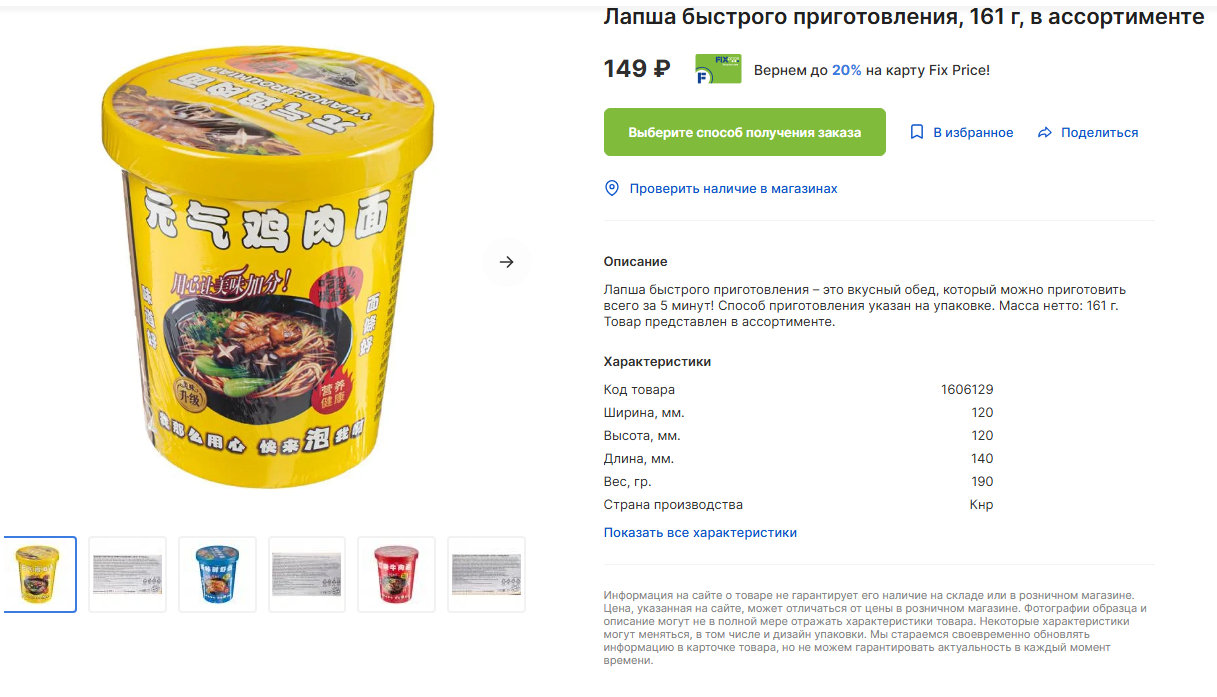The image size is (1217, 697).
Task: Expand 'Показать все характеристики'
Action: [x=700, y=532]
